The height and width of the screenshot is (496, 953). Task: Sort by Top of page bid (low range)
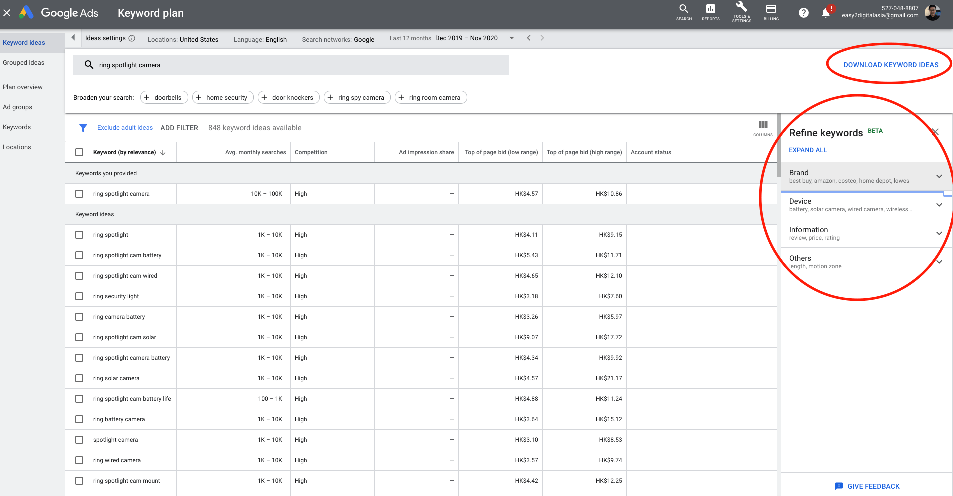pos(501,153)
